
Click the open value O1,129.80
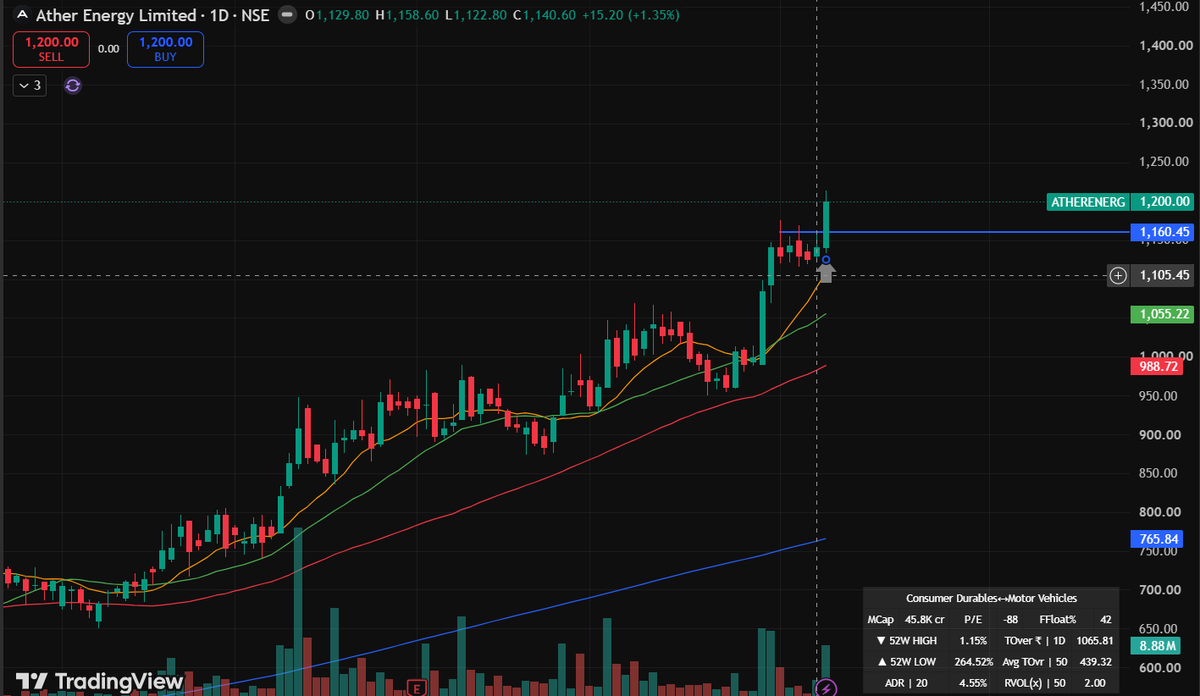337,16
